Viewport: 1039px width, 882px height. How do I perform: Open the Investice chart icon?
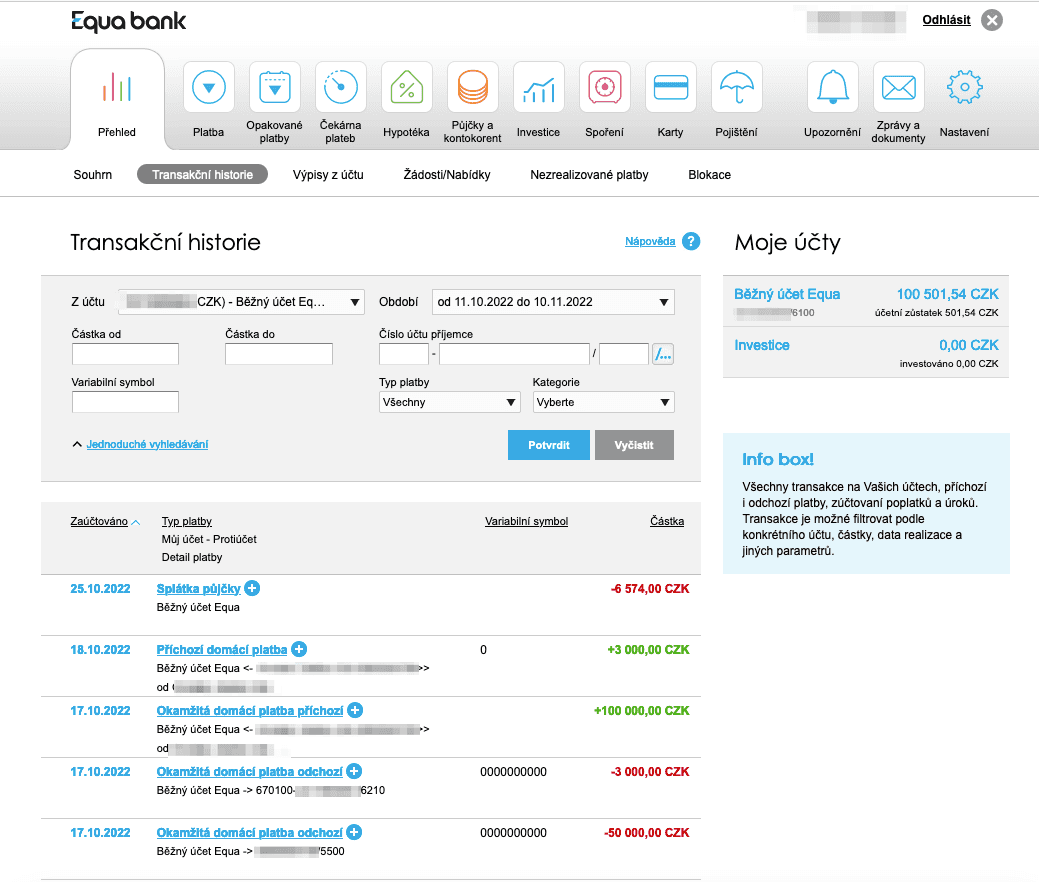(x=539, y=87)
